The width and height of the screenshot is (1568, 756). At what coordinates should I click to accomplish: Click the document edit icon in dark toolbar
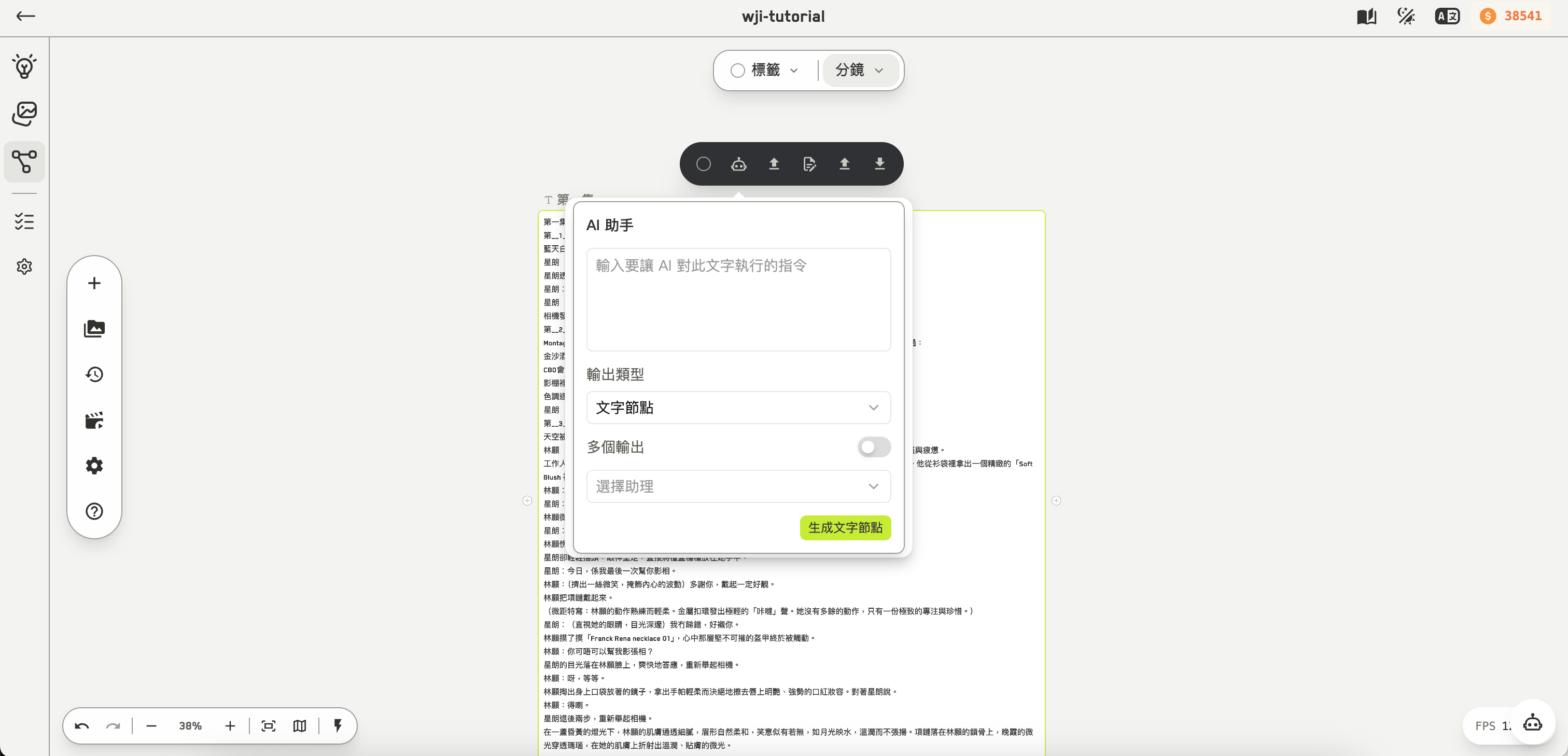(x=809, y=164)
